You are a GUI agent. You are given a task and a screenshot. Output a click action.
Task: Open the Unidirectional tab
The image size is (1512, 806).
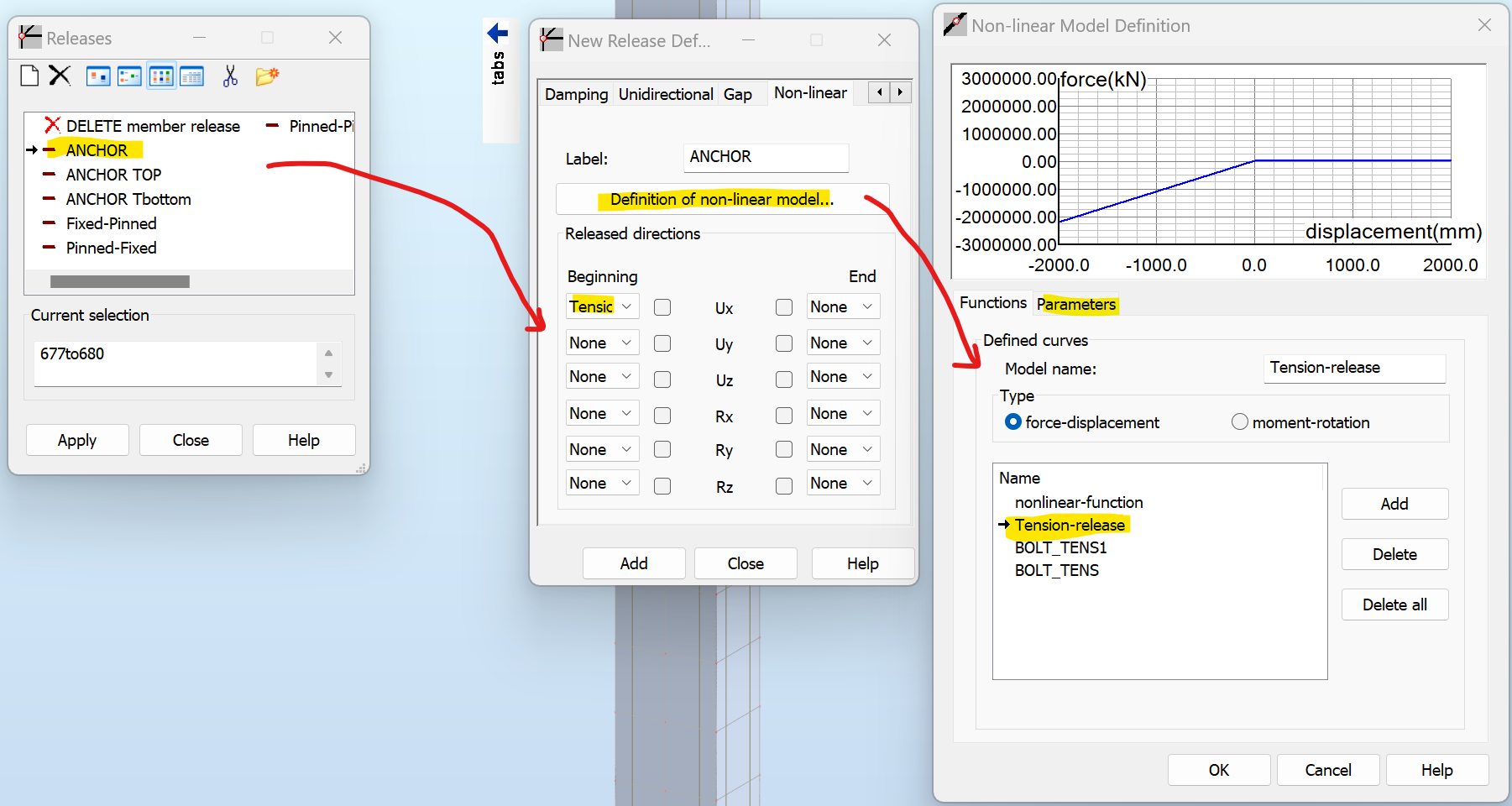(x=666, y=94)
